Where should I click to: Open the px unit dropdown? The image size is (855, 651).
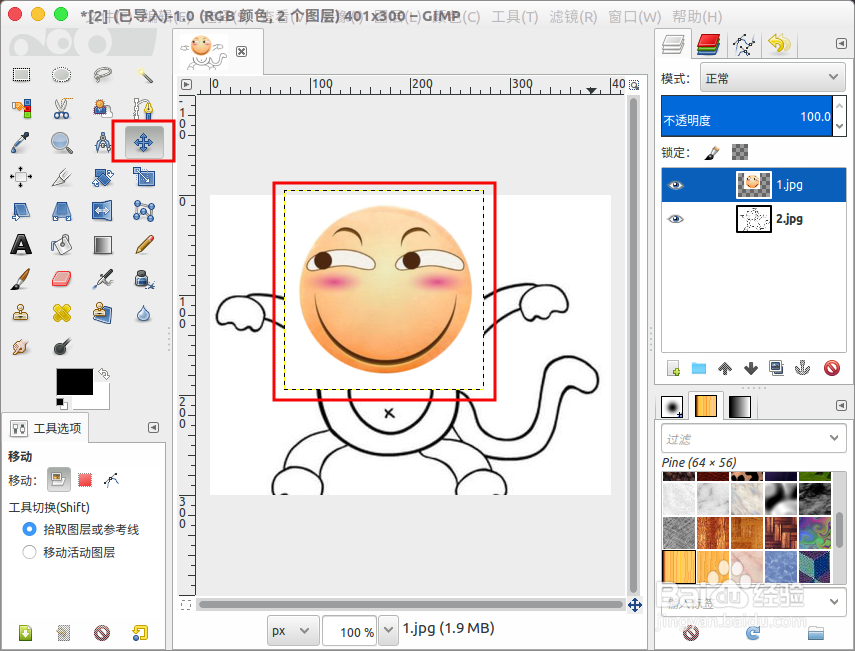pyautogui.click(x=292, y=631)
